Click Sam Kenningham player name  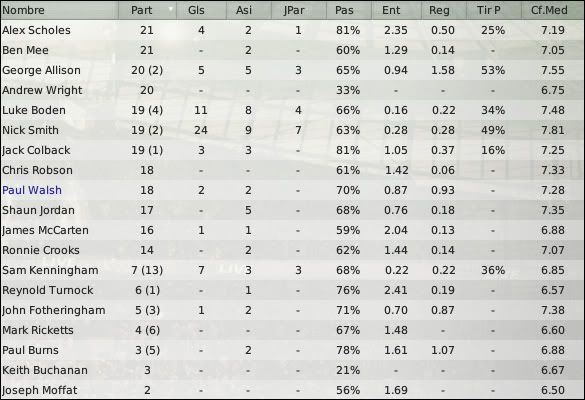pos(50,271)
